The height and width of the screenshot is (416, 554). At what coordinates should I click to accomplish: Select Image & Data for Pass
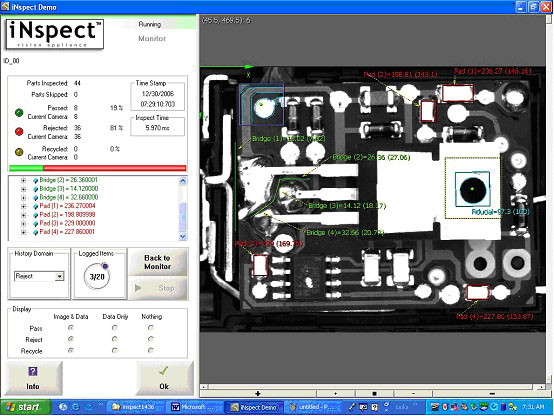point(71,328)
